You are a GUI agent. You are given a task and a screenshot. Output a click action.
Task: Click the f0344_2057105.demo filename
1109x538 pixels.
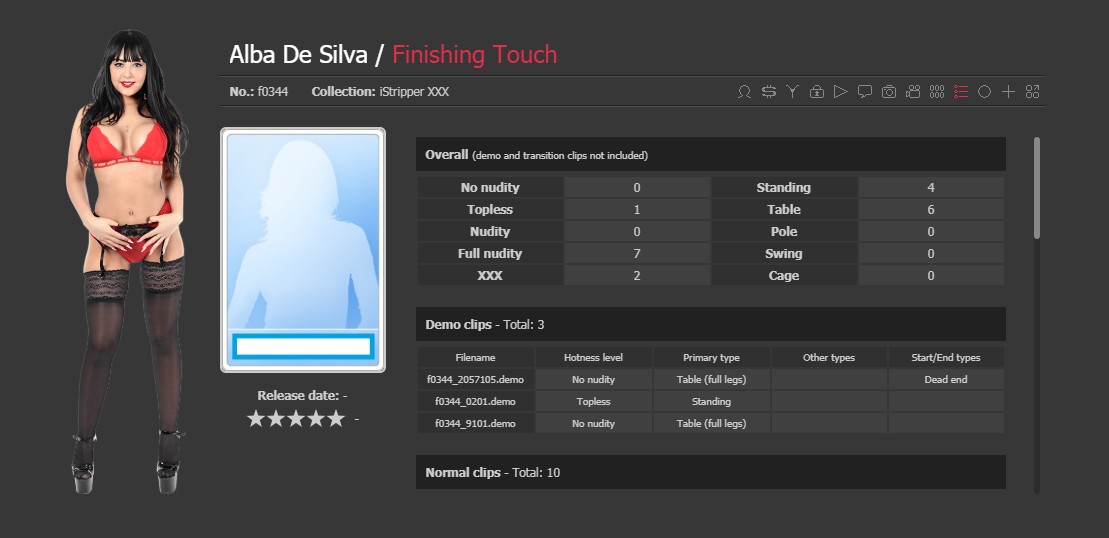(x=475, y=380)
